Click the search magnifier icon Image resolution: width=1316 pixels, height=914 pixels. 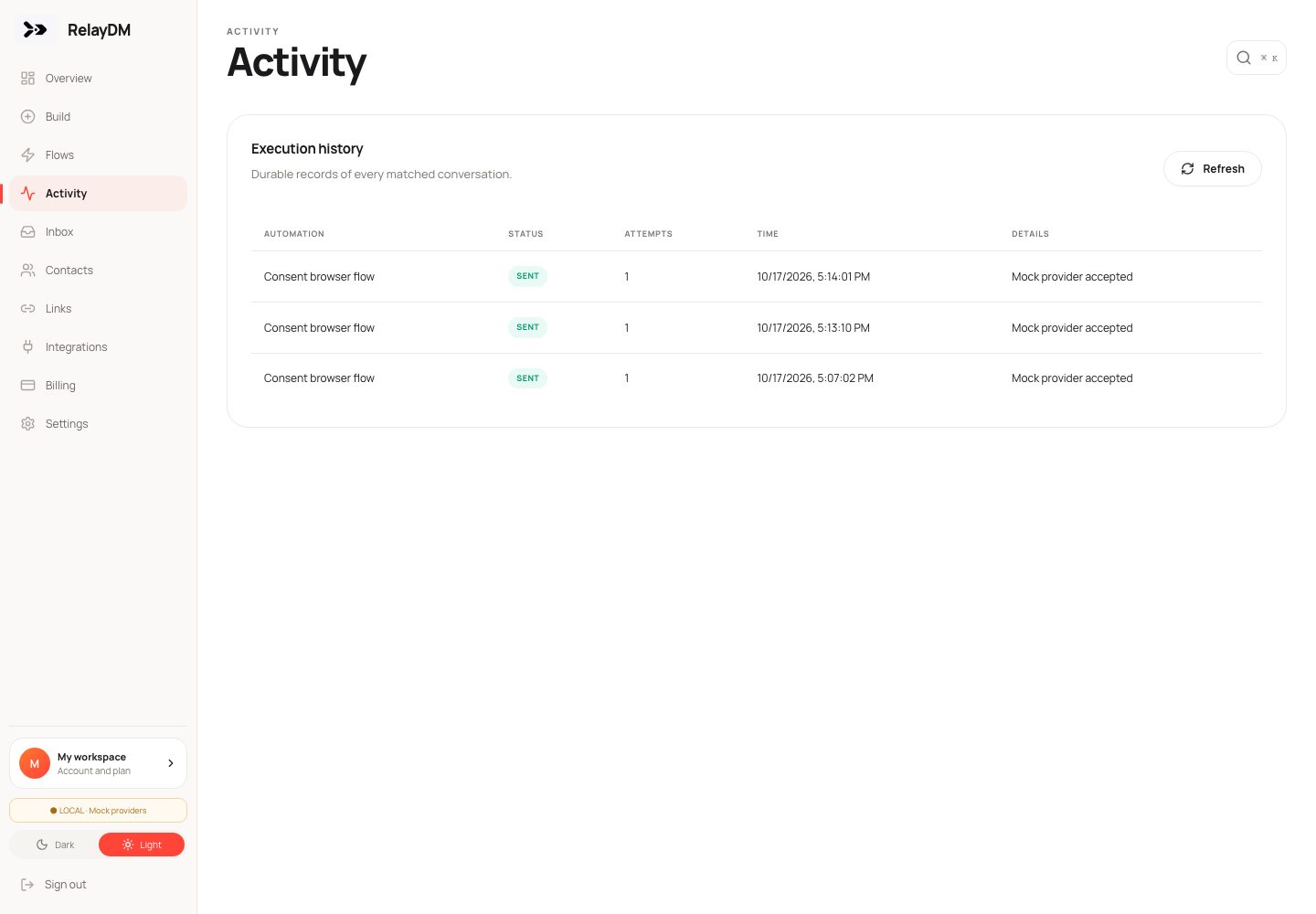pos(1244,58)
